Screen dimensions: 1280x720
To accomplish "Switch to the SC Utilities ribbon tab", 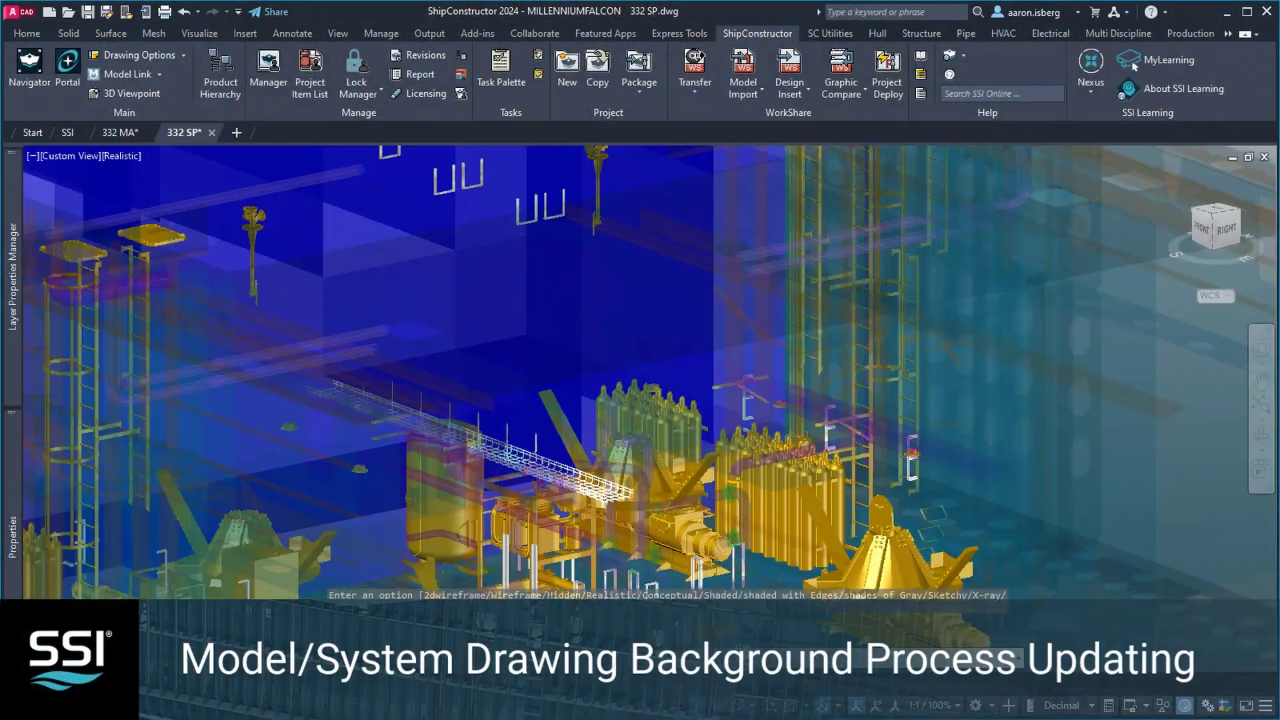I will pos(830,33).
